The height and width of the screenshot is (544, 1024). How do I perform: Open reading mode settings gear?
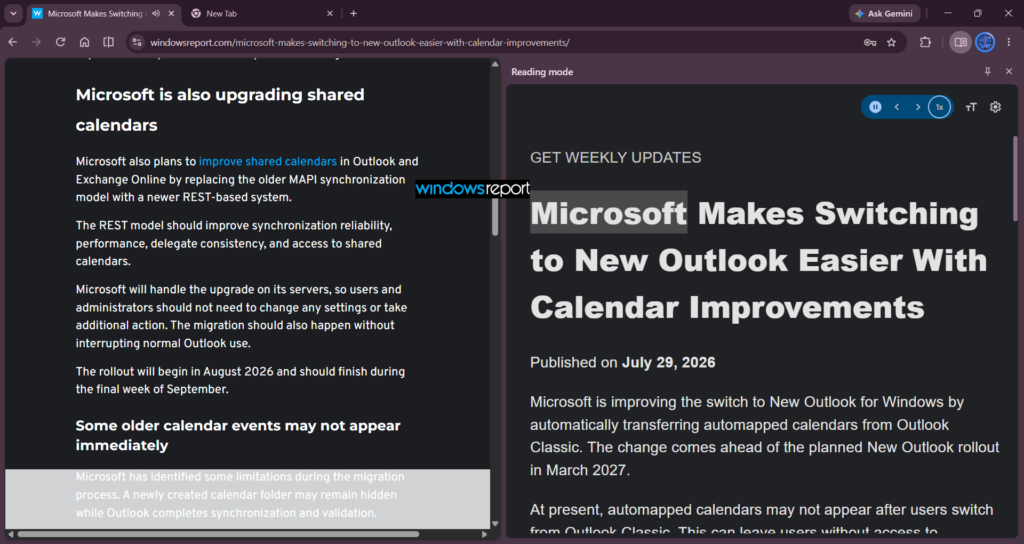pyautogui.click(x=995, y=107)
